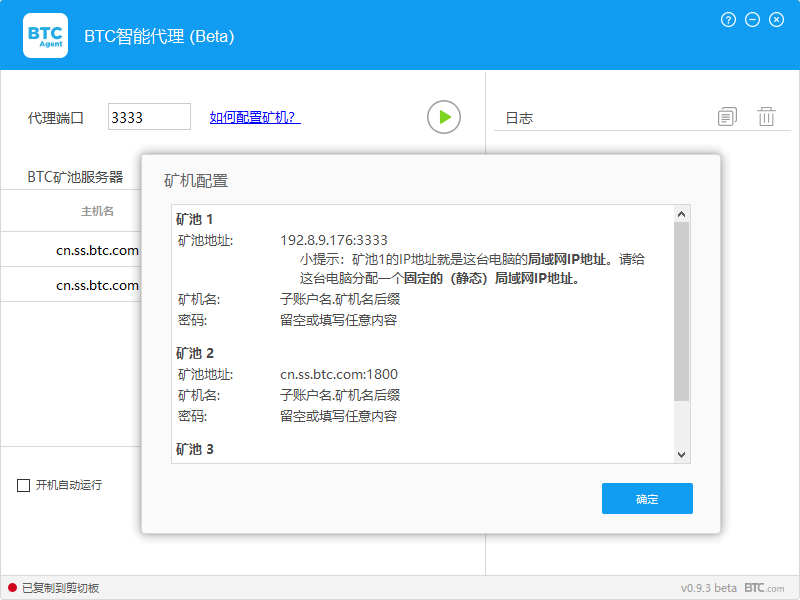Click the 确定 button
Viewport: 800px width, 600px height.
(x=647, y=498)
